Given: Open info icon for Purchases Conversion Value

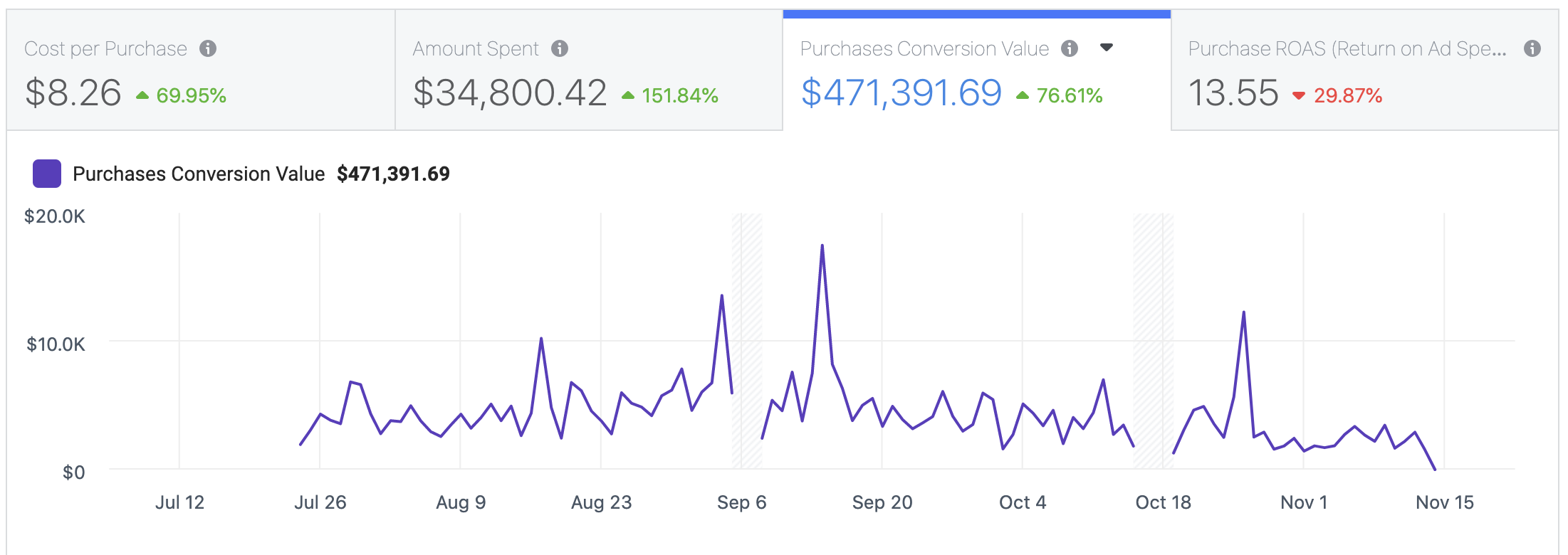Looking at the screenshot, I should coord(1070,48).
